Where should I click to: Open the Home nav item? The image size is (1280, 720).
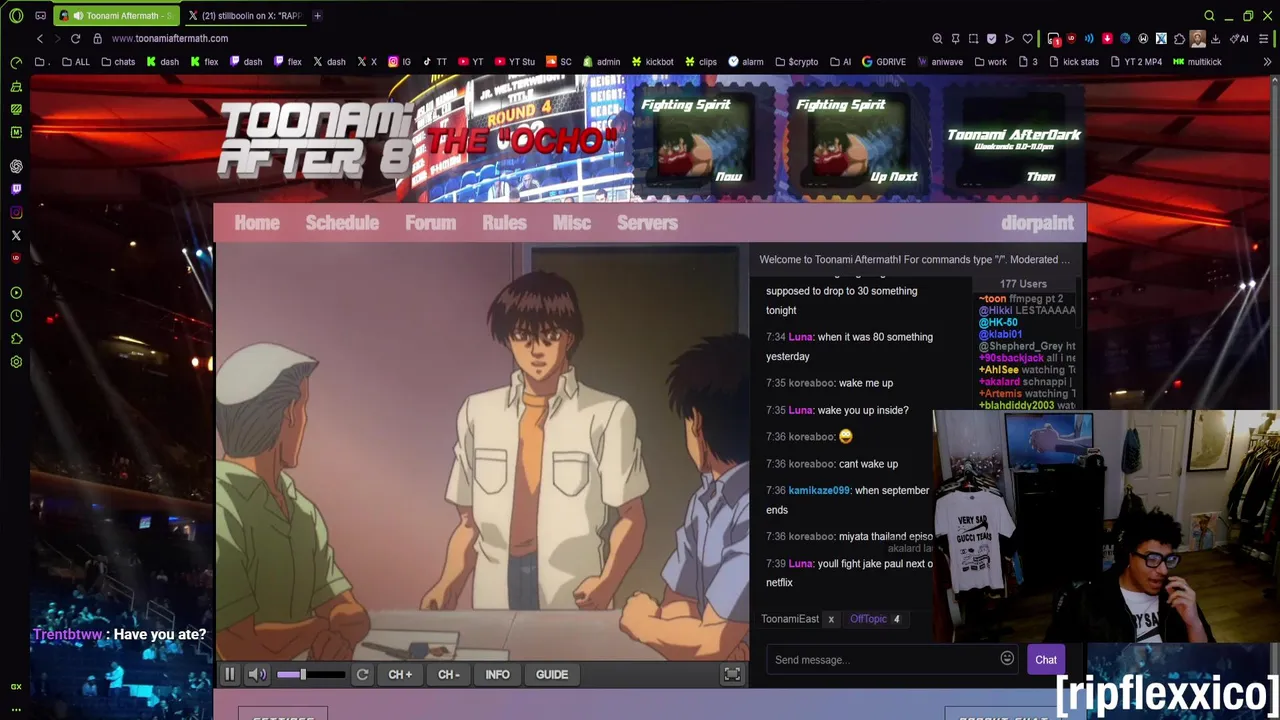point(257,223)
